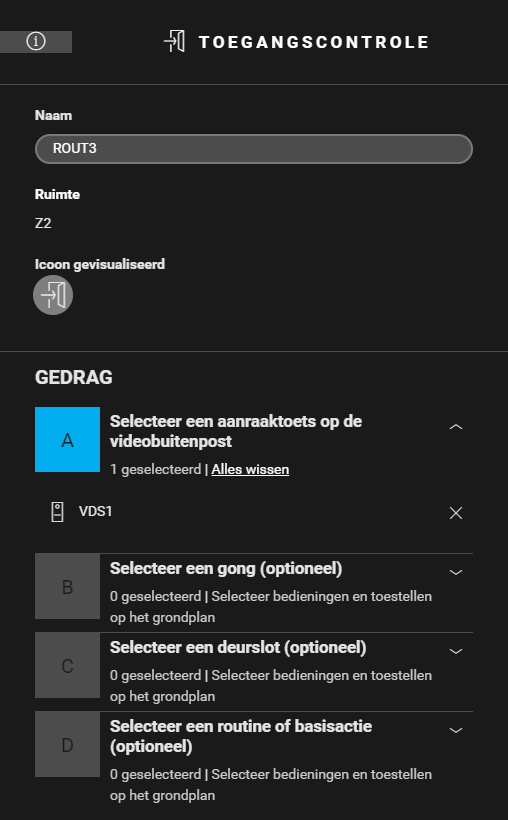
Task: Remove VDS1 with the X icon
Action: [x=456, y=513]
